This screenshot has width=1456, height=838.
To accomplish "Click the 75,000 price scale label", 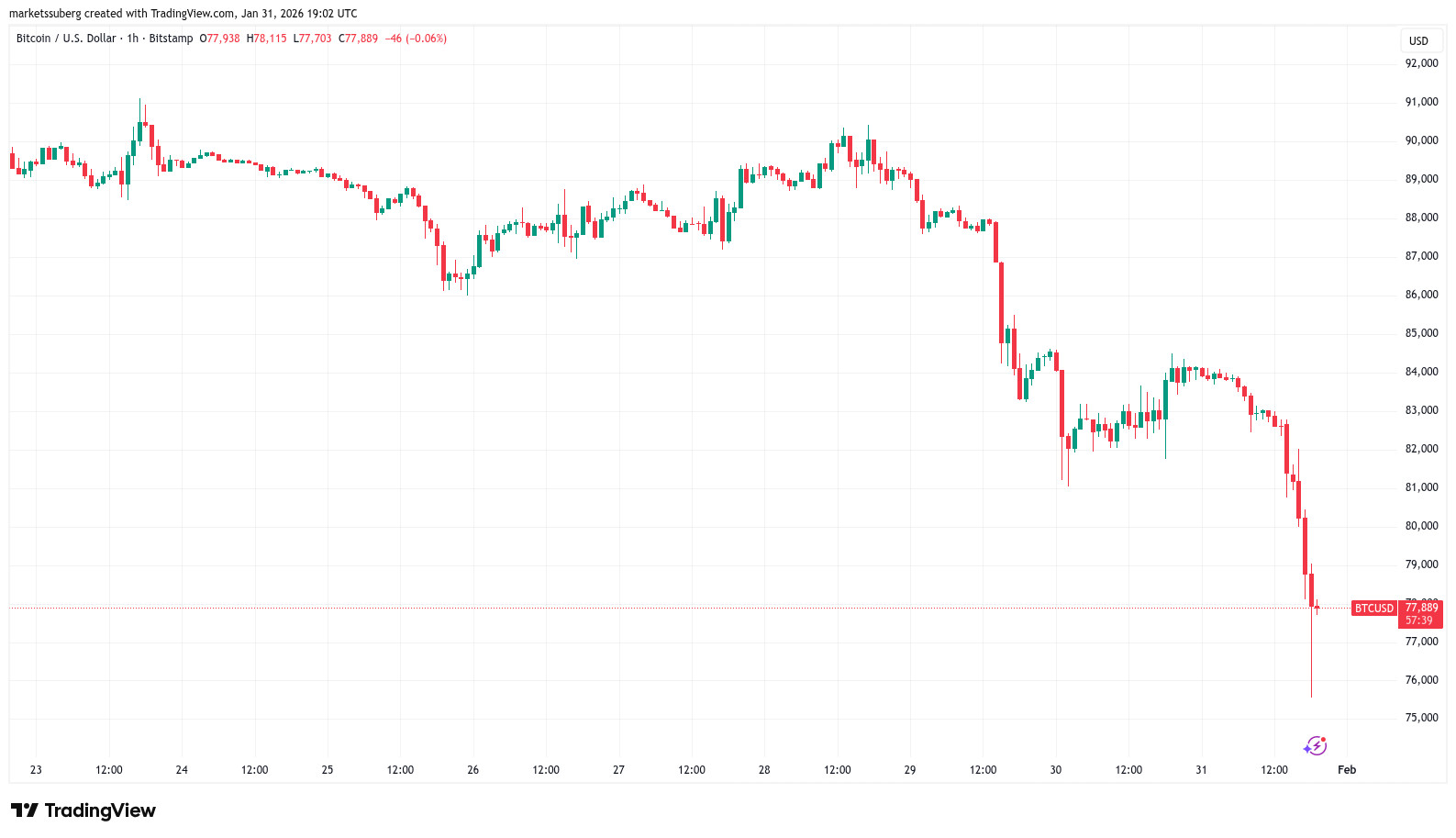I will click(1421, 718).
